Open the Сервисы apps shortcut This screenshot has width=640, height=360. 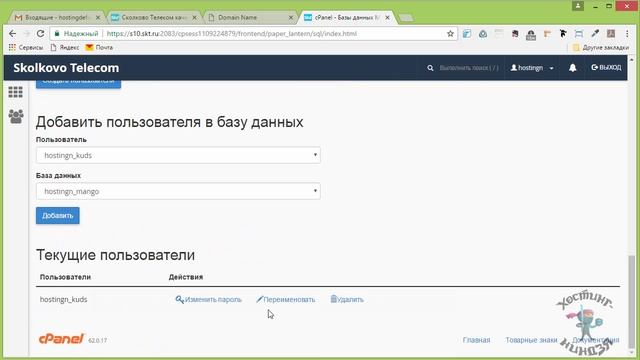pyautogui.click(x=26, y=47)
